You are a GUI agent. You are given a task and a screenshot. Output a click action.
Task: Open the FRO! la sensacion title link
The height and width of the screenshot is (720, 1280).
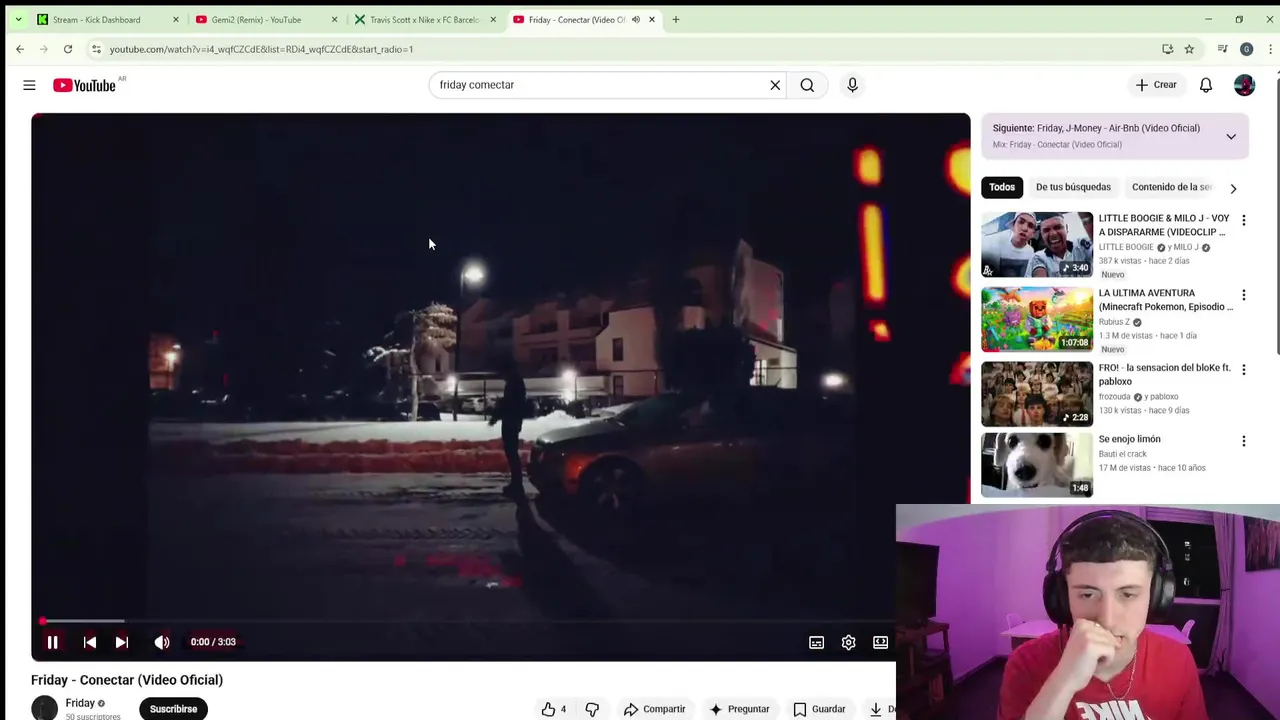pos(1164,374)
